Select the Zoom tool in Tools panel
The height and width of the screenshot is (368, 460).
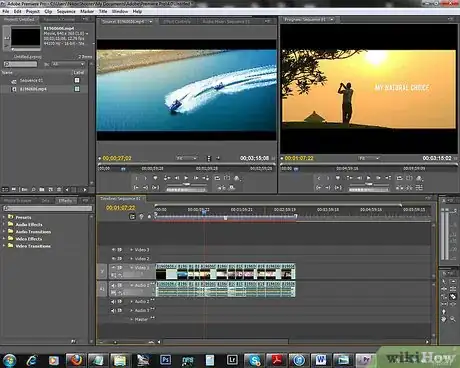coord(453,319)
